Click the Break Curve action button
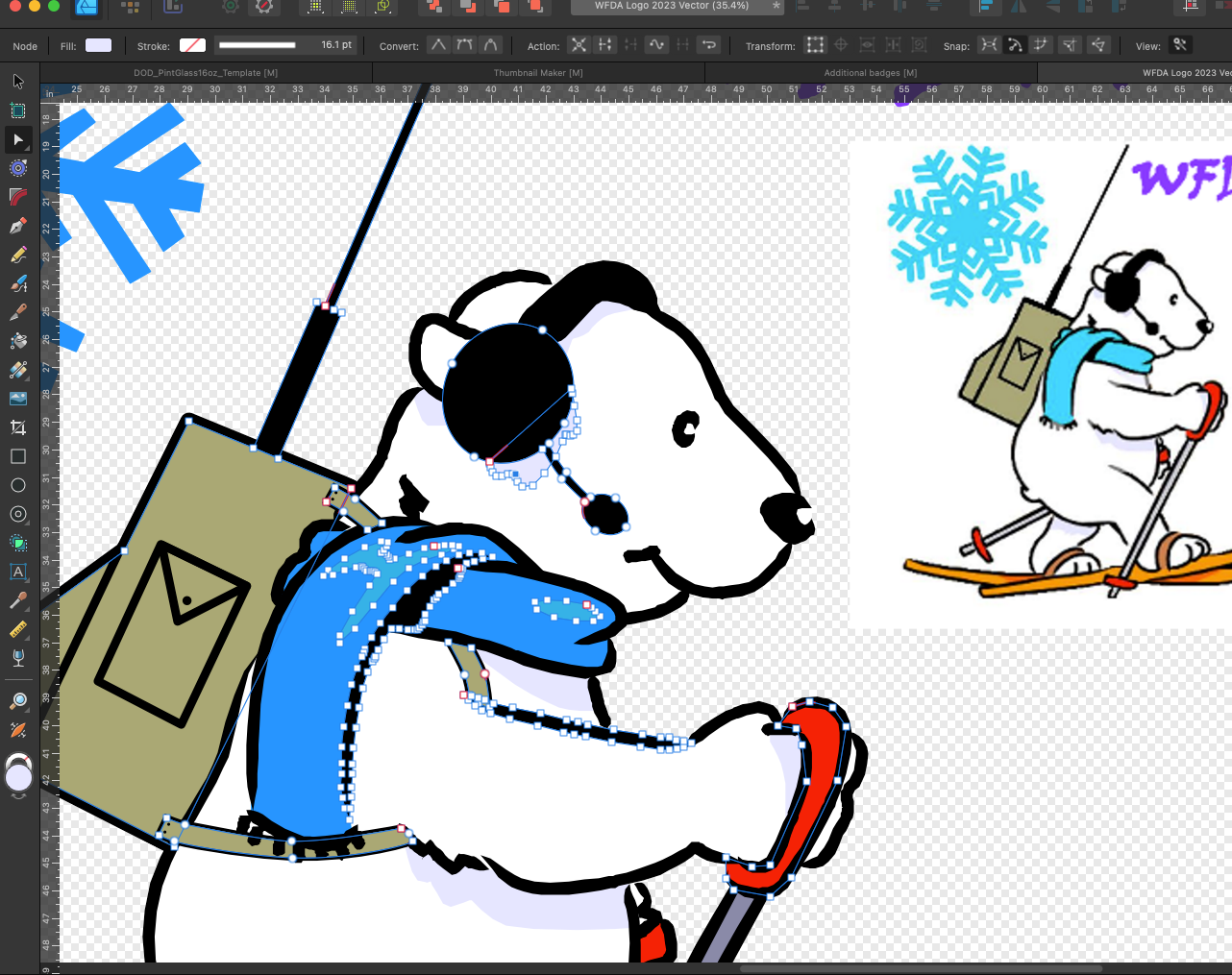Screen dimensions: 1232x975 click(x=579, y=45)
